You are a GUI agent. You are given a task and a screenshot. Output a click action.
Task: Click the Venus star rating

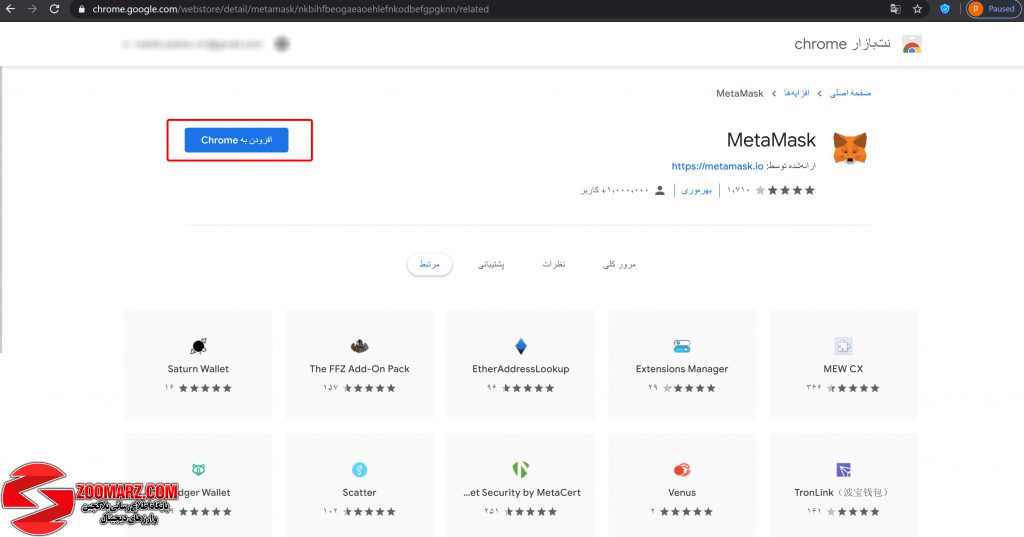click(x=686, y=511)
